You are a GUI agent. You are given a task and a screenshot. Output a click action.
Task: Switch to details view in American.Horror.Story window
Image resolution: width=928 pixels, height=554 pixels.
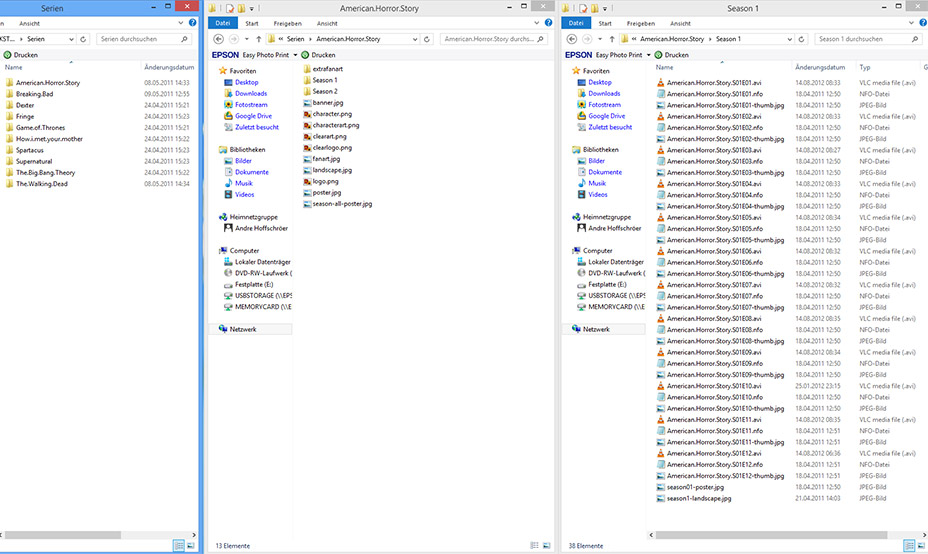pos(534,546)
